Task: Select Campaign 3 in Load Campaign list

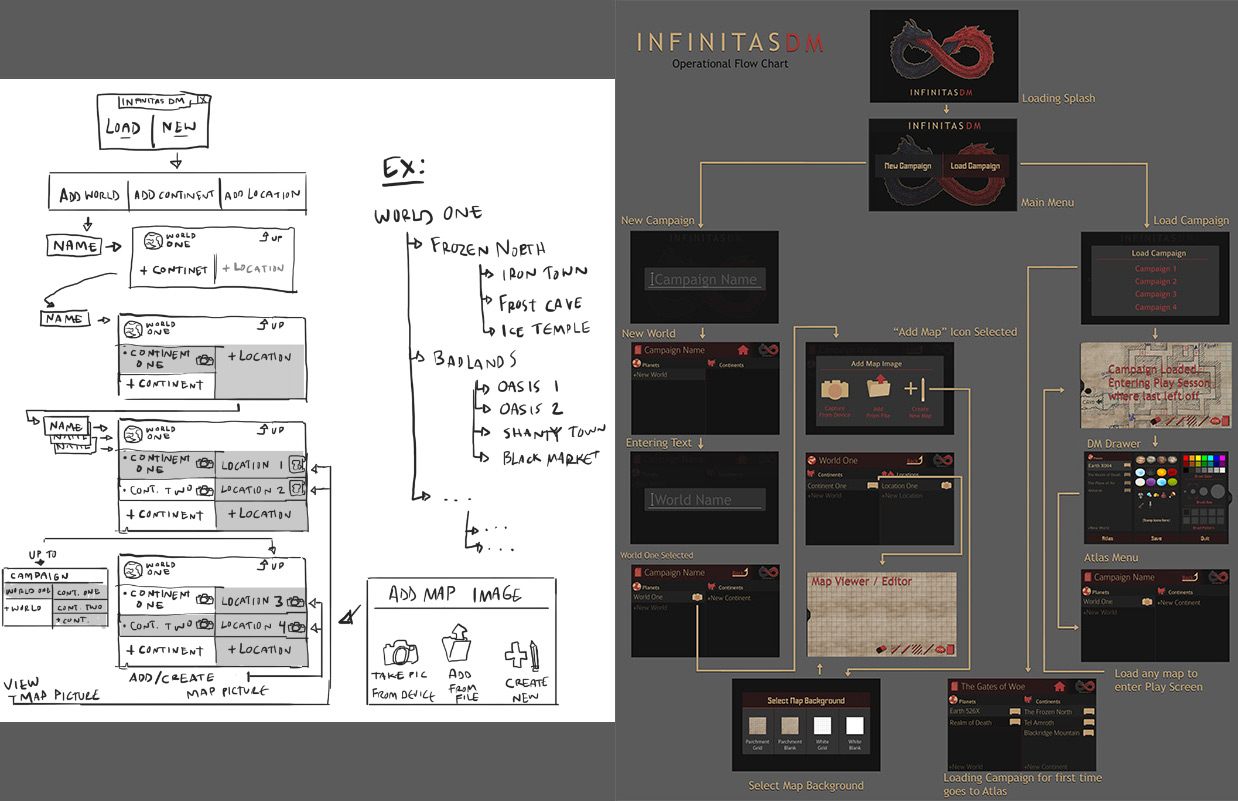Action: coord(1155,295)
